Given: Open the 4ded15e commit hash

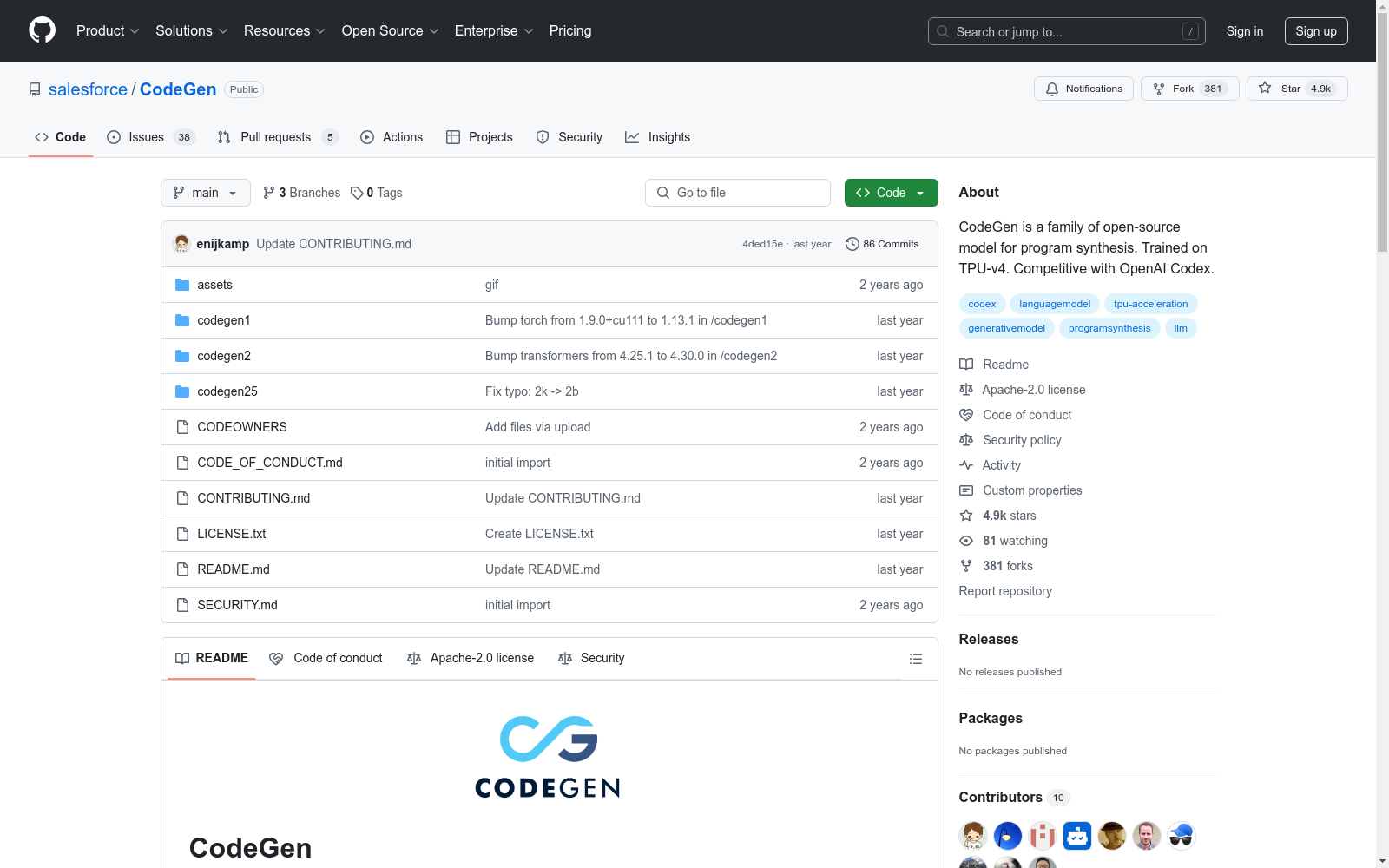Looking at the screenshot, I should pos(762,244).
